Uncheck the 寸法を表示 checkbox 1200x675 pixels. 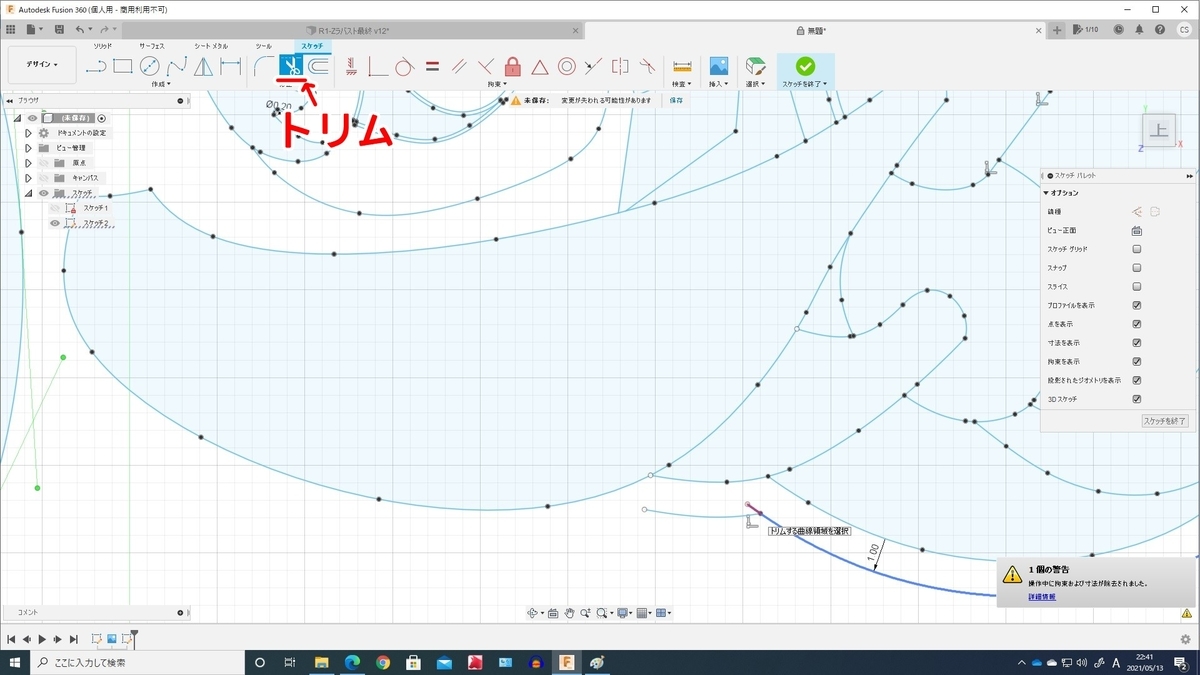click(x=1137, y=343)
